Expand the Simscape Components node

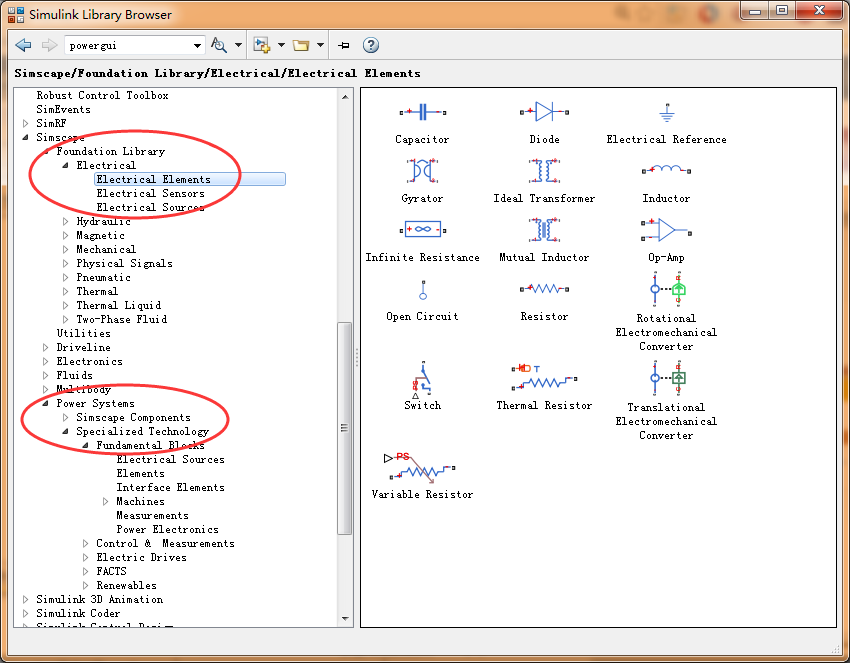click(x=66, y=417)
